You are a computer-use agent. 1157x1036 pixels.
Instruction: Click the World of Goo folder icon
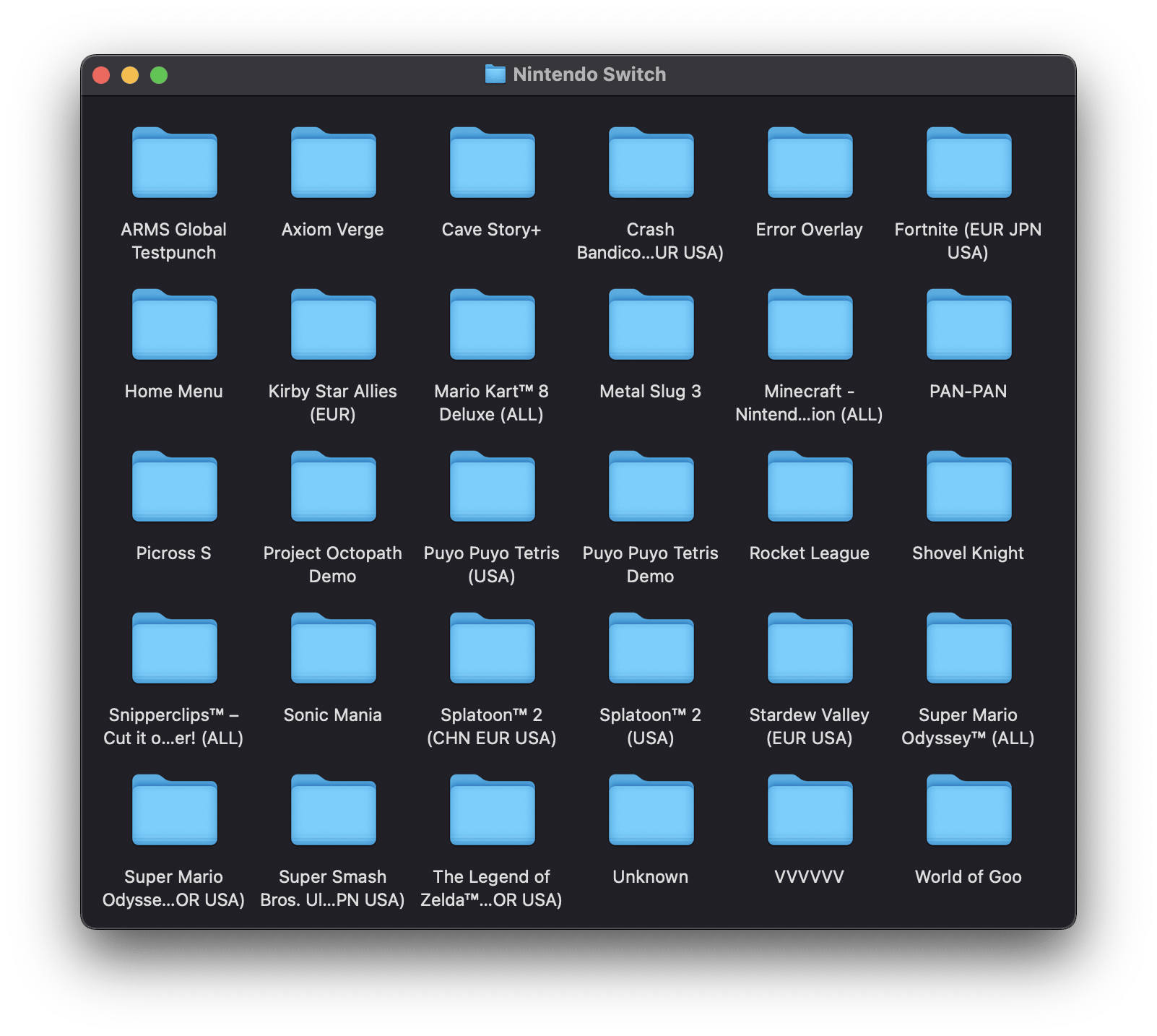pos(968,810)
